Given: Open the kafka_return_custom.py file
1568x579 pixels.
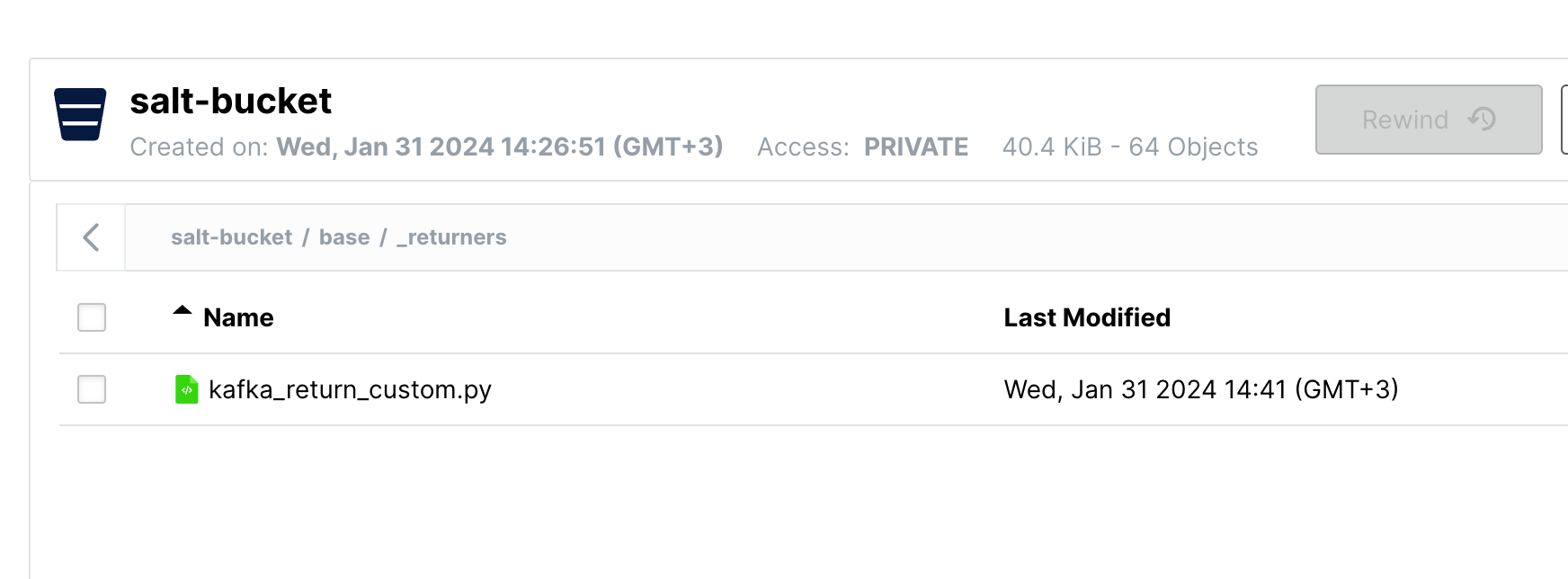Looking at the screenshot, I should tap(350, 389).
